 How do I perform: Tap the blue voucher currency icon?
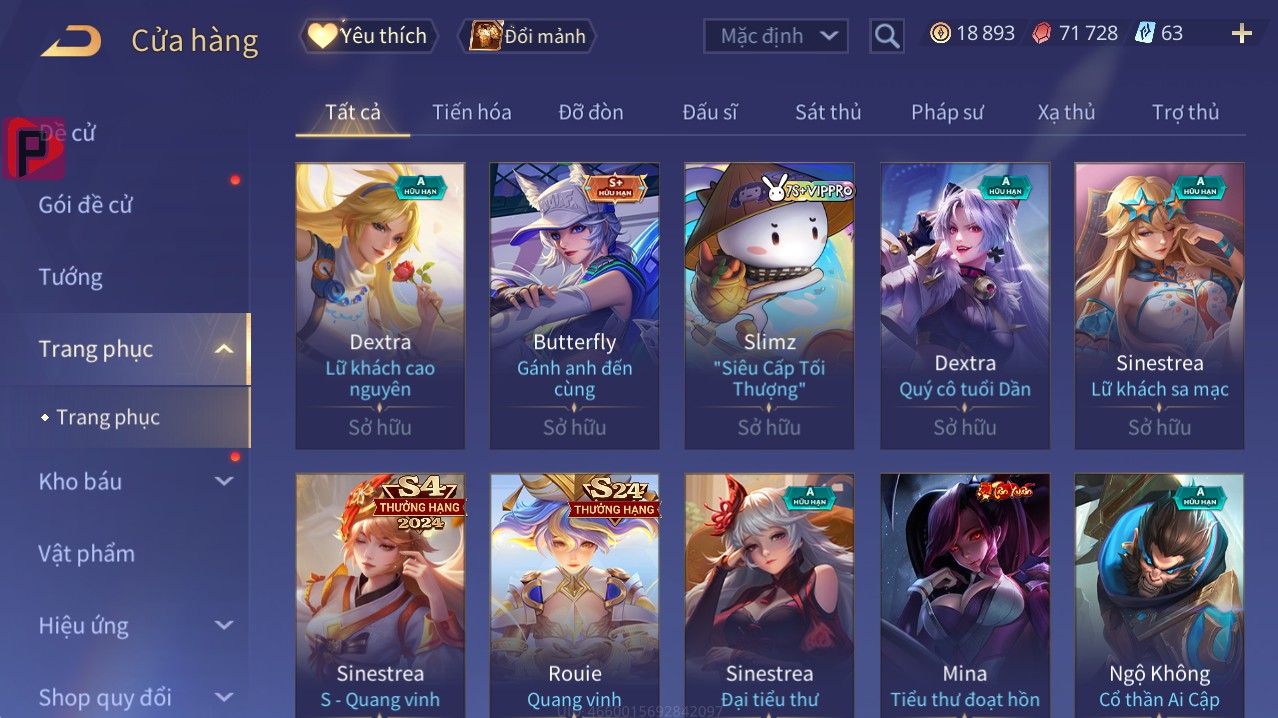pos(1144,33)
